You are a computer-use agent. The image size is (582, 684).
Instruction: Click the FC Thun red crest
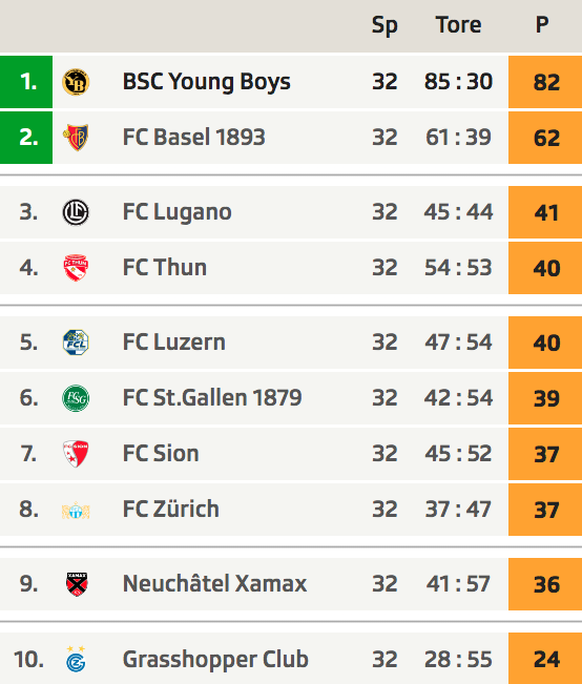pos(76,268)
